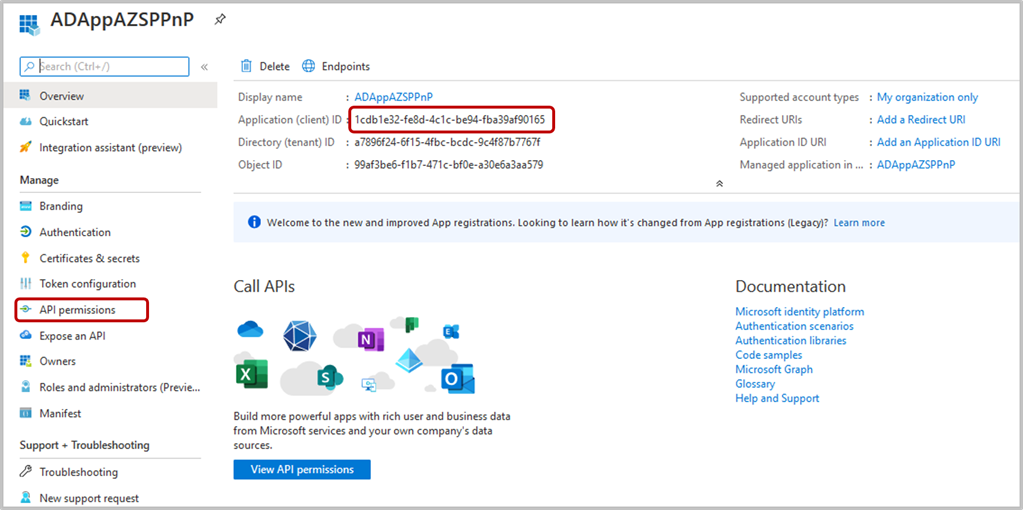Click the info icon in welcome banner

(x=254, y=222)
